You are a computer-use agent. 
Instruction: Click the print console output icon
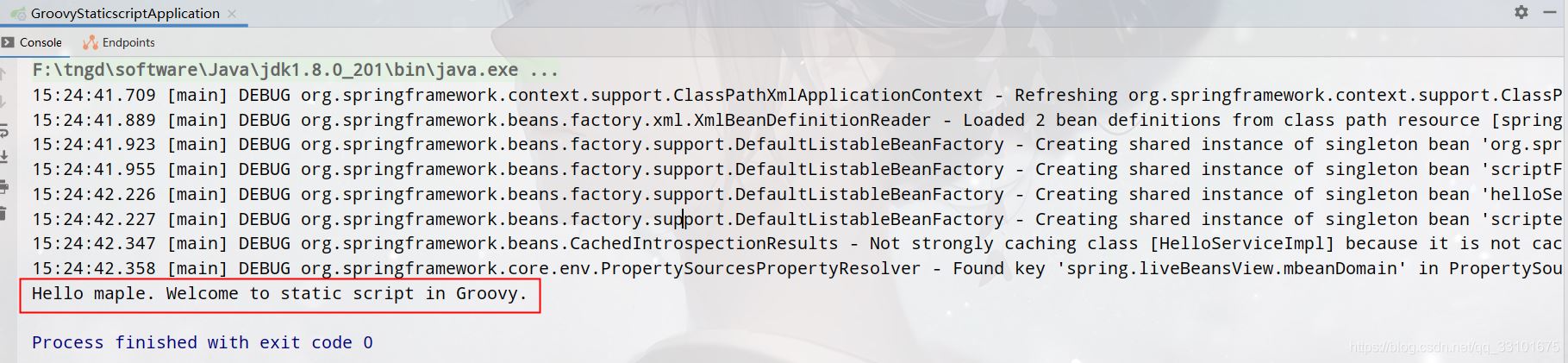click(x=3, y=185)
